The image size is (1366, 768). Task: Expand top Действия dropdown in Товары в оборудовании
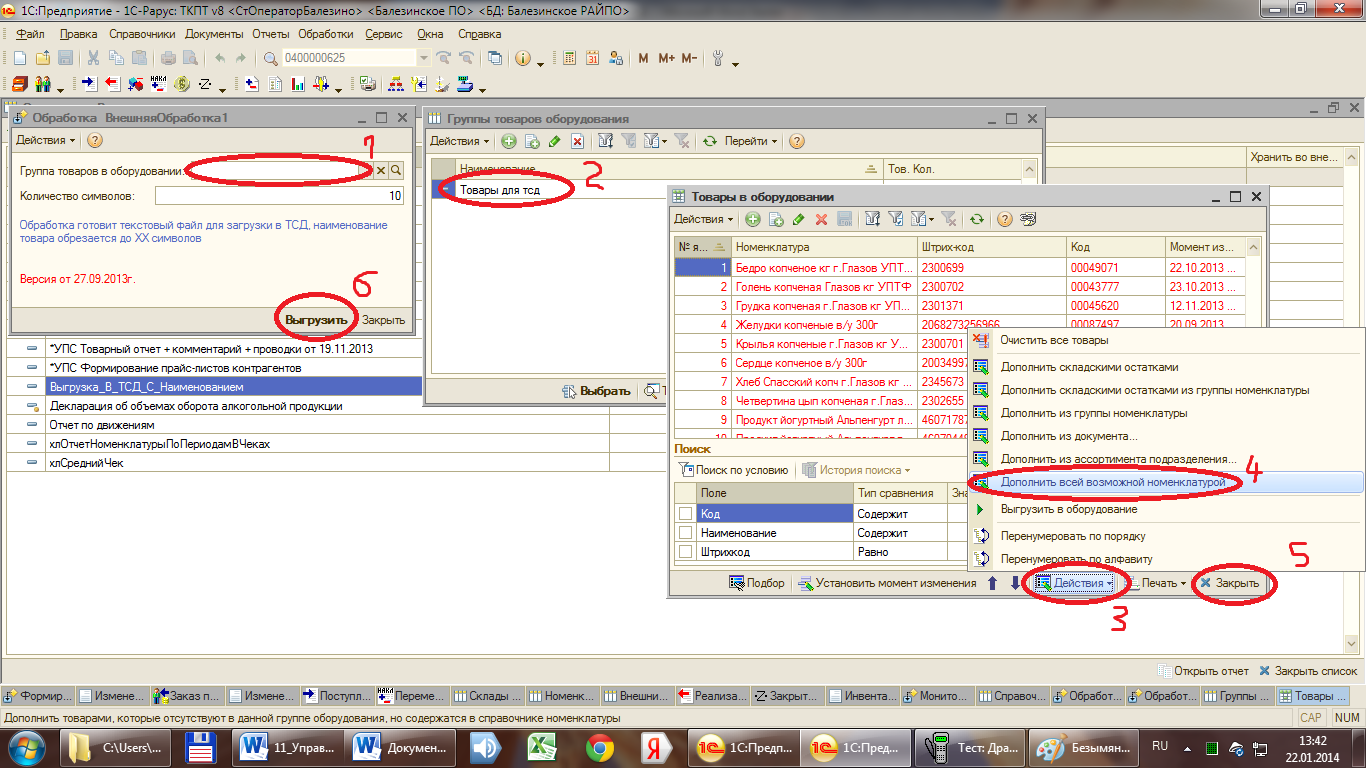[x=704, y=219]
